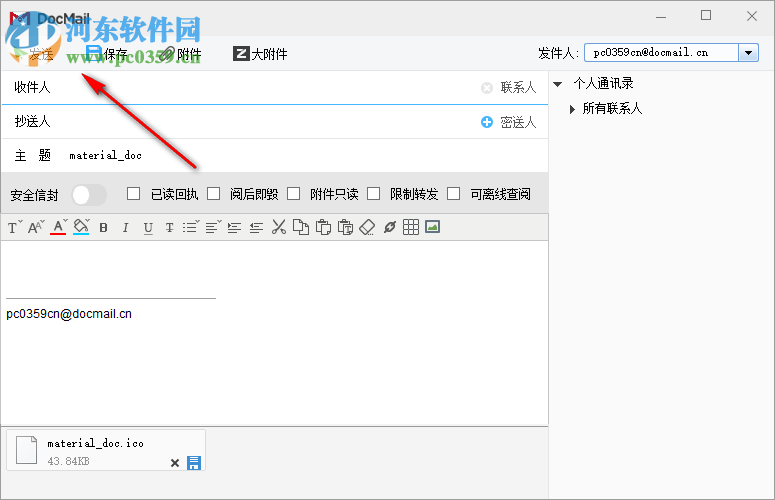
Task: Pick the text highlight fill color
Action: (82, 227)
